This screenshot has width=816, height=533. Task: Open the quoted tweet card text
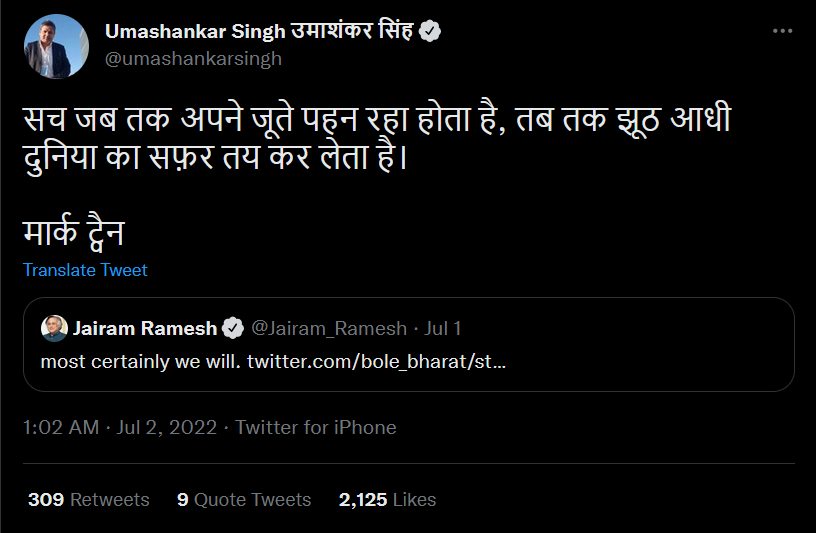click(x=273, y=361)
